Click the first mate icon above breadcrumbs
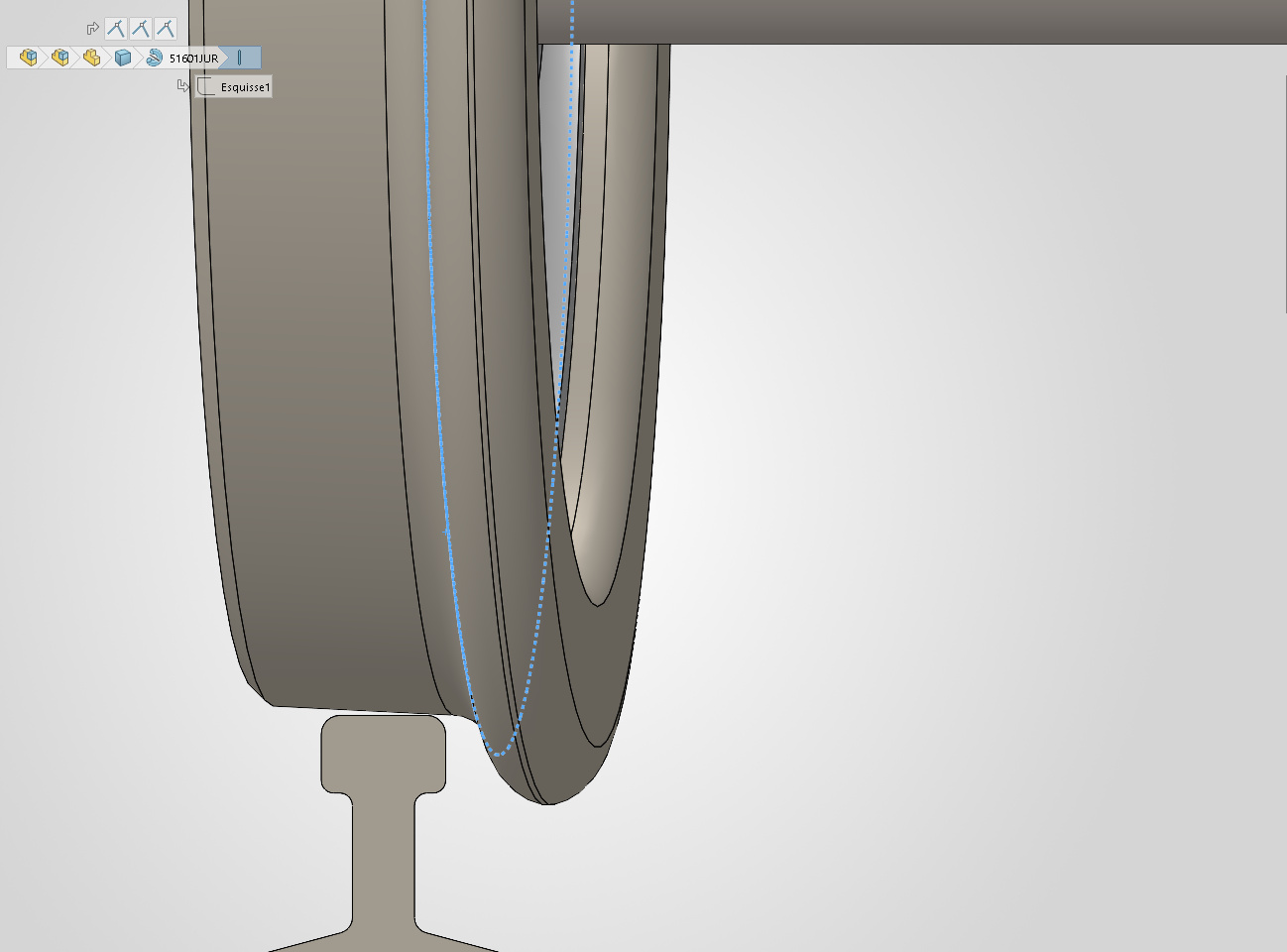Image resolution: width=1287 pixels, height=952 pixels. click(x=116, y=29)
